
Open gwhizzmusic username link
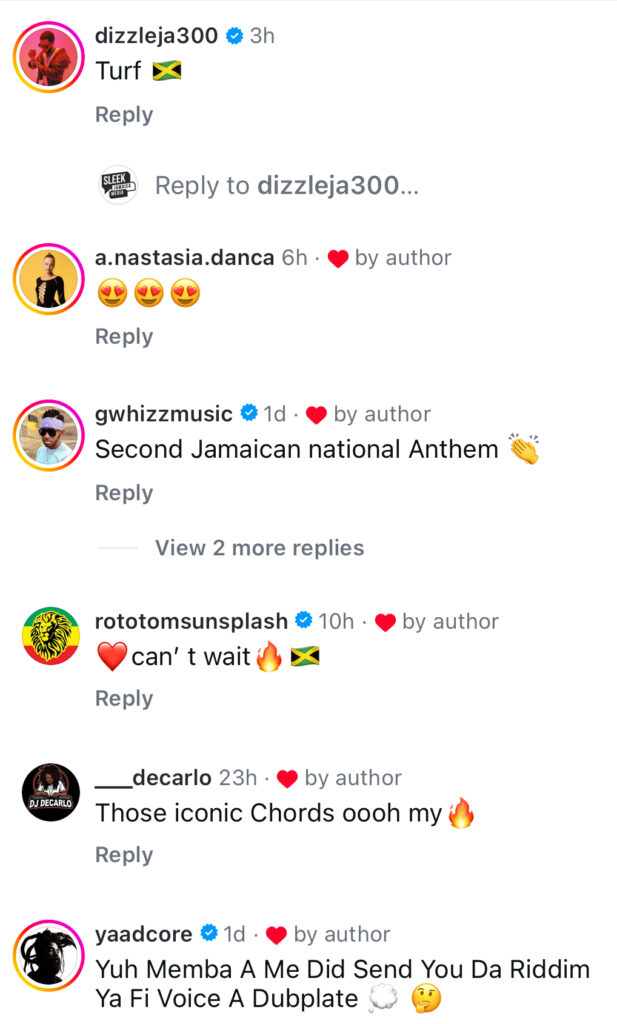[x=163, y=414]
